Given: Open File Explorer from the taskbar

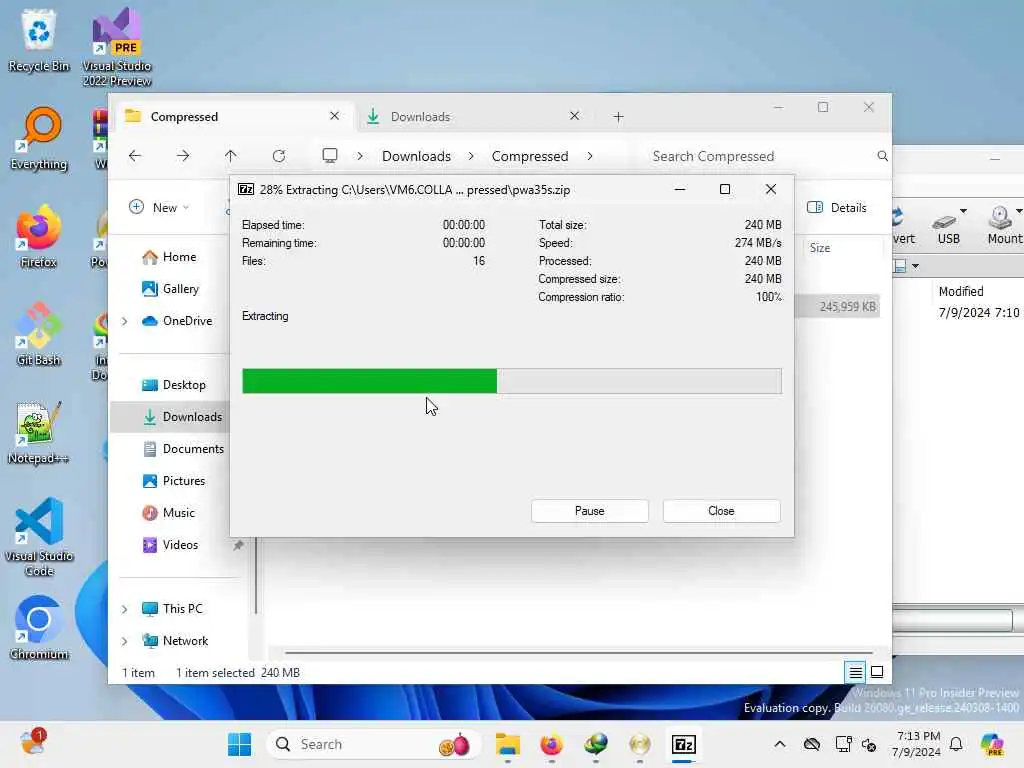Looking at the screenshot, I should pyautogui.click(x=507, y=744).
